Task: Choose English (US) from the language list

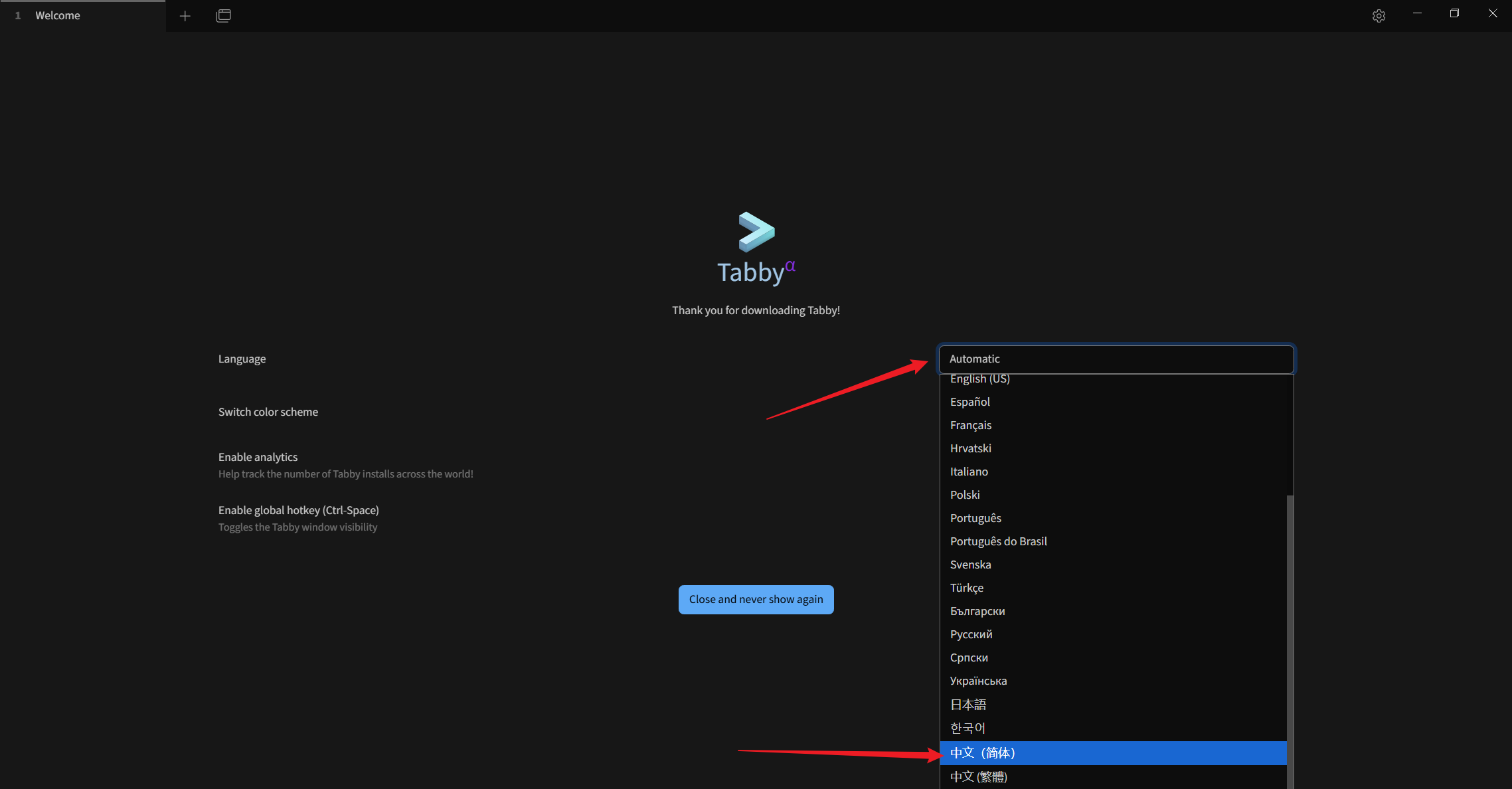Action: 1113,379
